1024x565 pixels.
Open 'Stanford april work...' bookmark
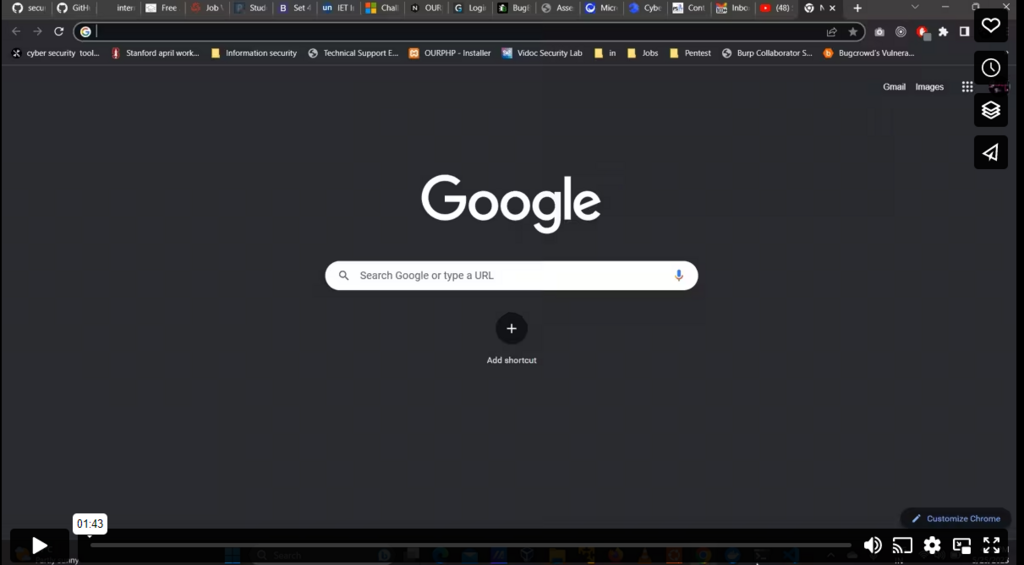tap(155, 53)
